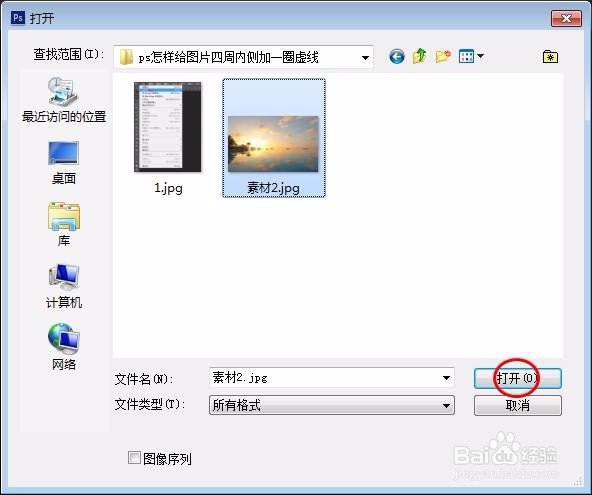Click the 文件名 input field

point(331,378)
